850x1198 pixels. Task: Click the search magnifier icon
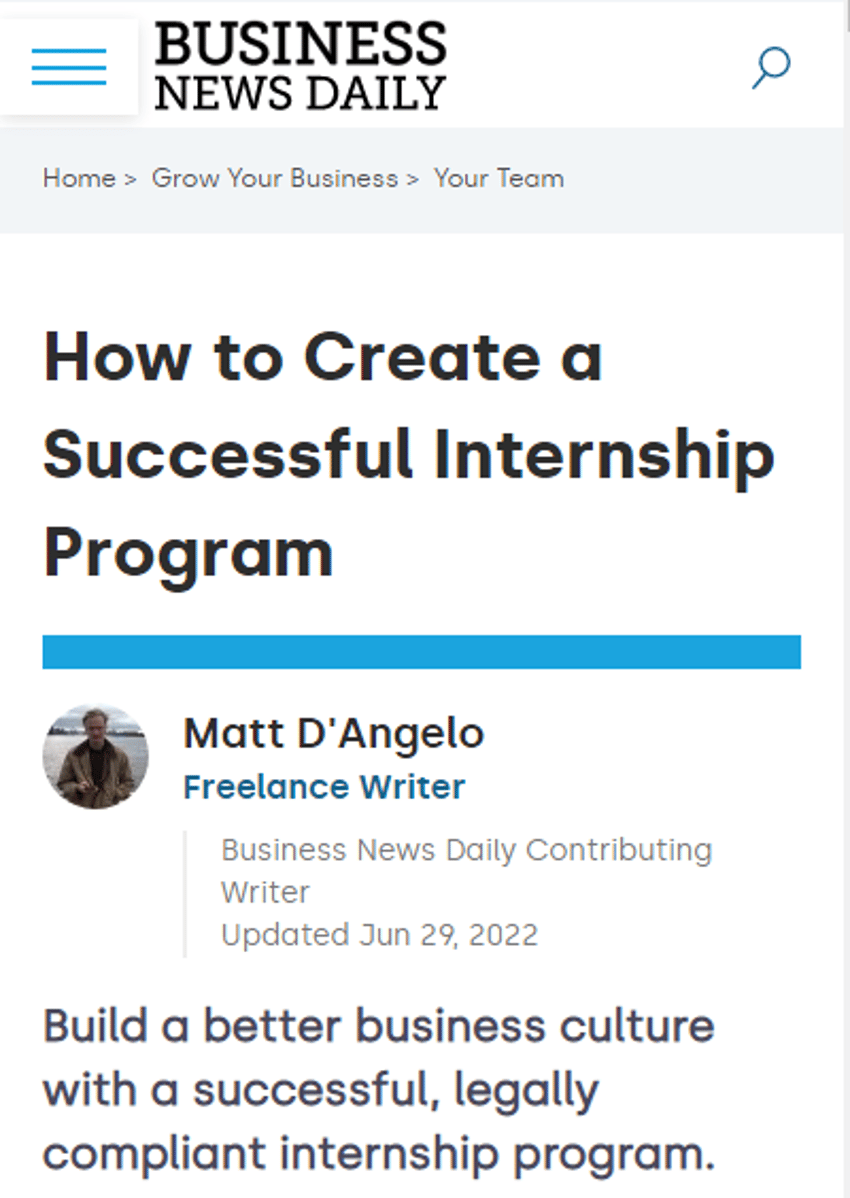coord(770,68)
